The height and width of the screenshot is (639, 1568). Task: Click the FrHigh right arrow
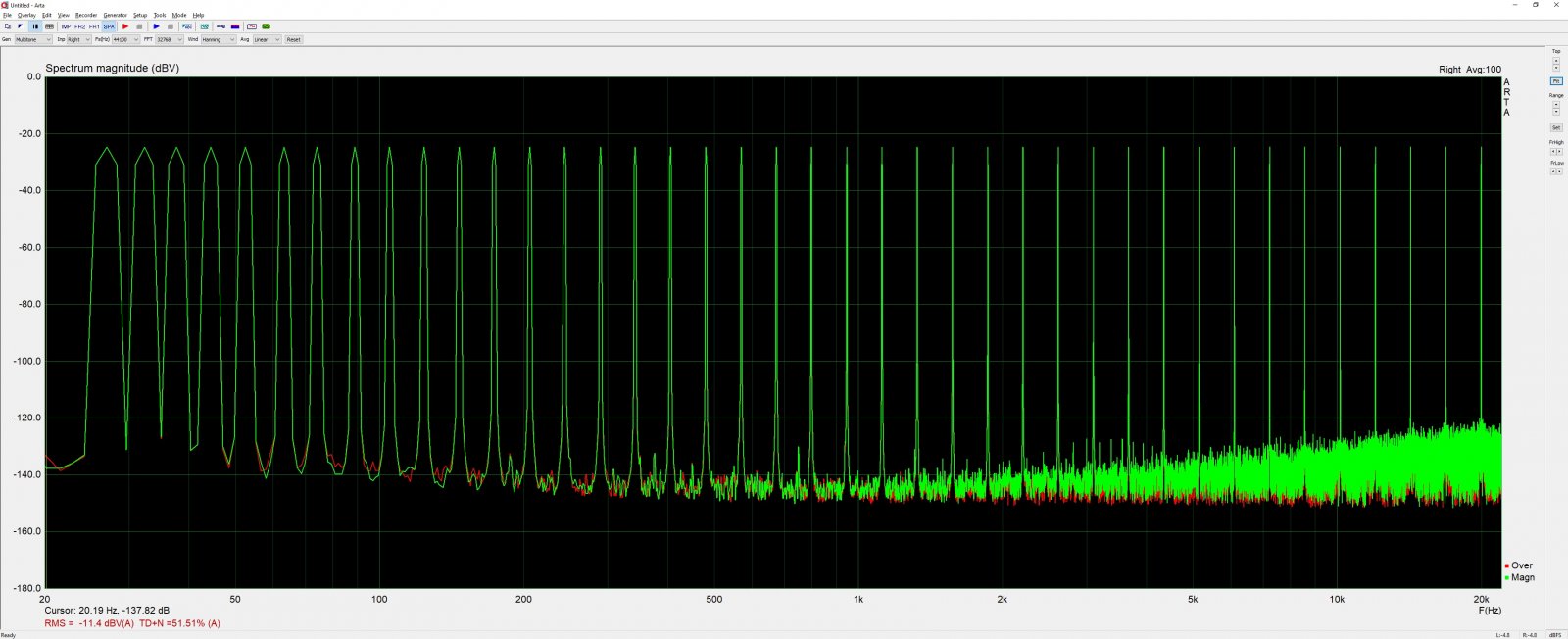point(1559,152)
